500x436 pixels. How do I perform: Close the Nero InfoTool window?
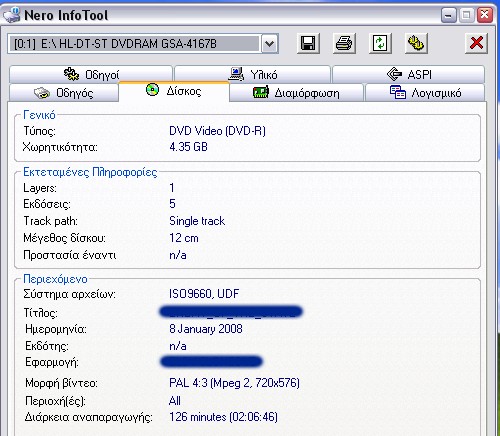(x=485, y=15)
